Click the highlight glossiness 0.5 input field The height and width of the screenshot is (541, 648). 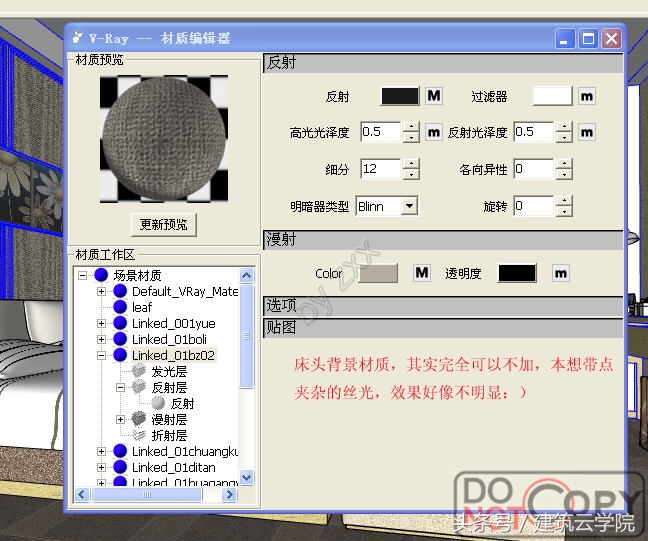tap(381, 132)
